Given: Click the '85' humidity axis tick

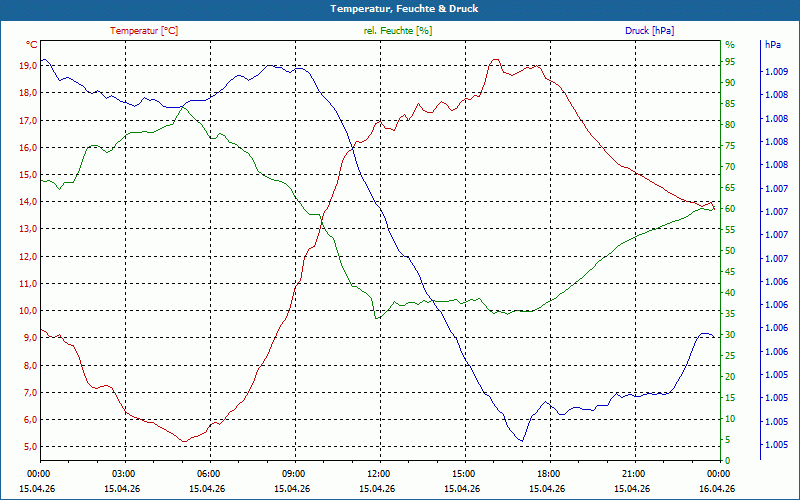Looking at the screenshot, I should [730, 104].
